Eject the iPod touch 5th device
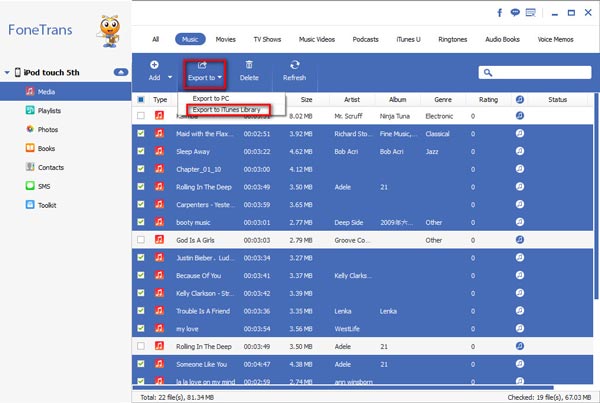The width and height of the screenshot is (600, 403). point(121,72)
